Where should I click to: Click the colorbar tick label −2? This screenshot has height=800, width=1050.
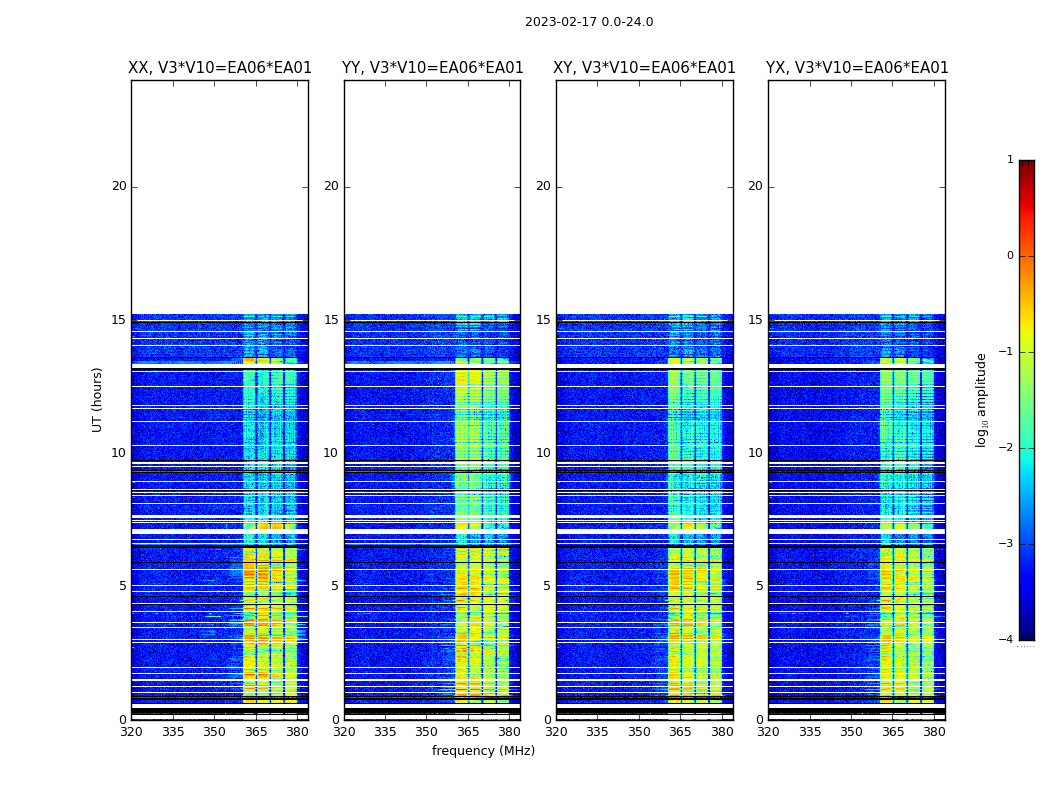point(1008,448)
